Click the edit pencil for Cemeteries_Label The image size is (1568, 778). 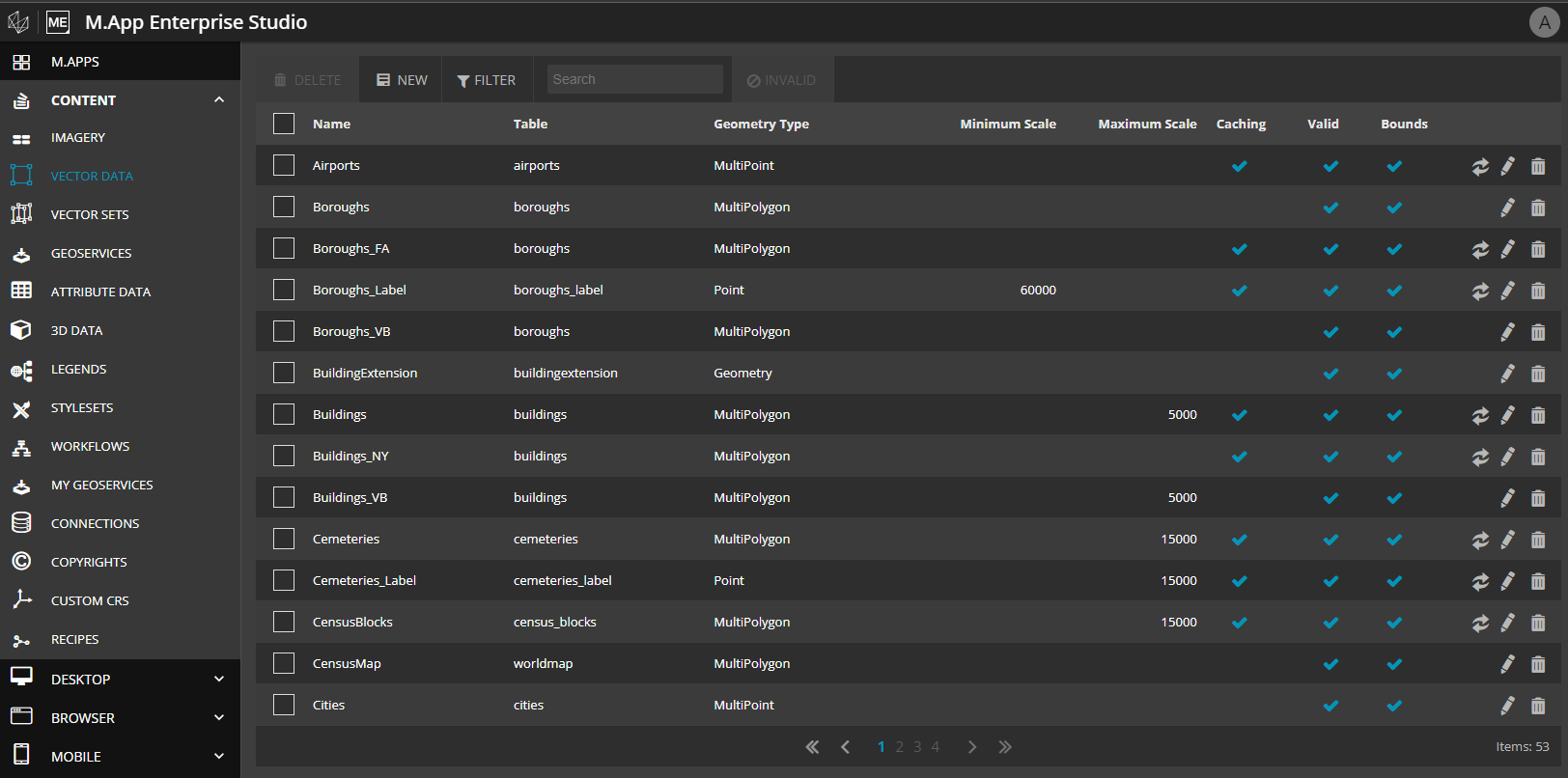(1507, 581)
